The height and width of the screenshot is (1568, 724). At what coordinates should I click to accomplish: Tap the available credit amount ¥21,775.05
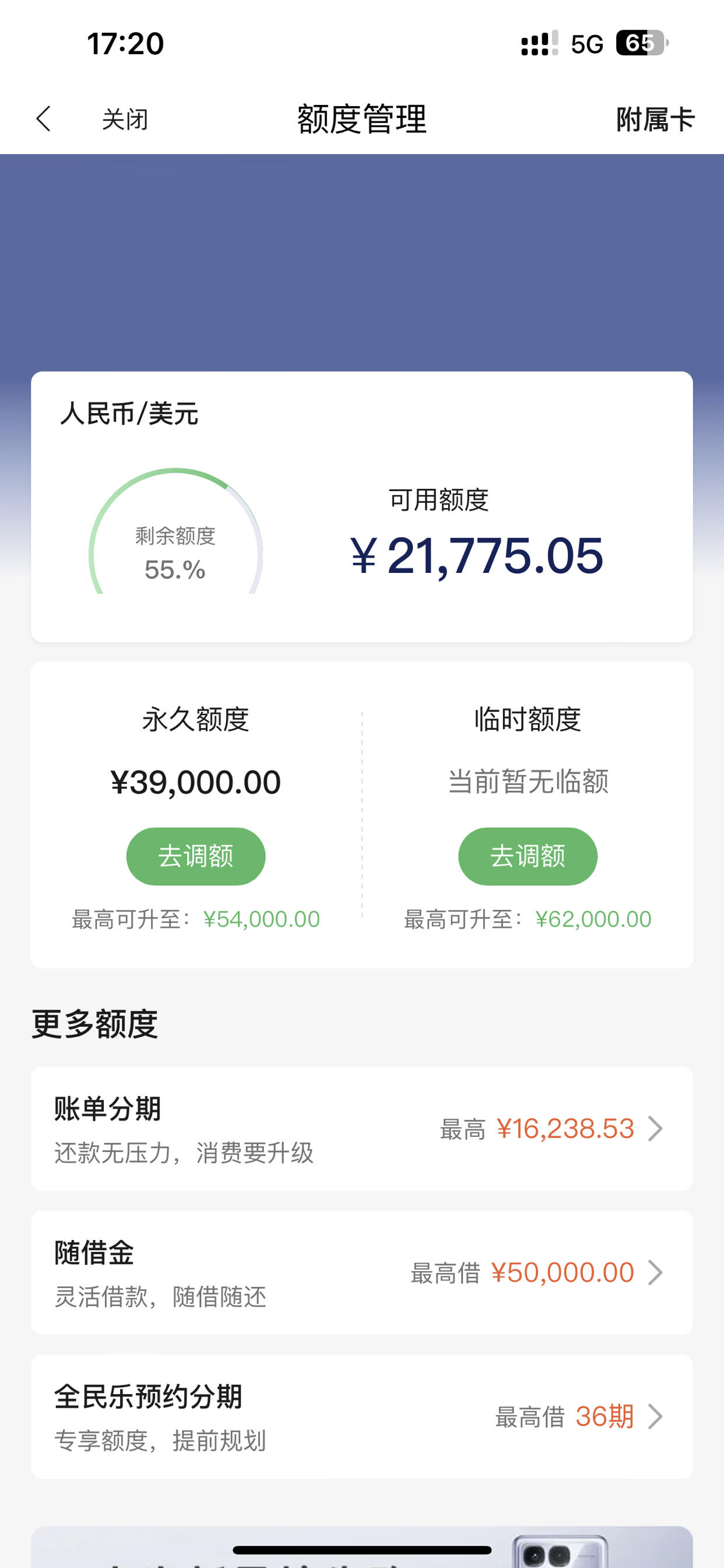[x=476, y=556]
